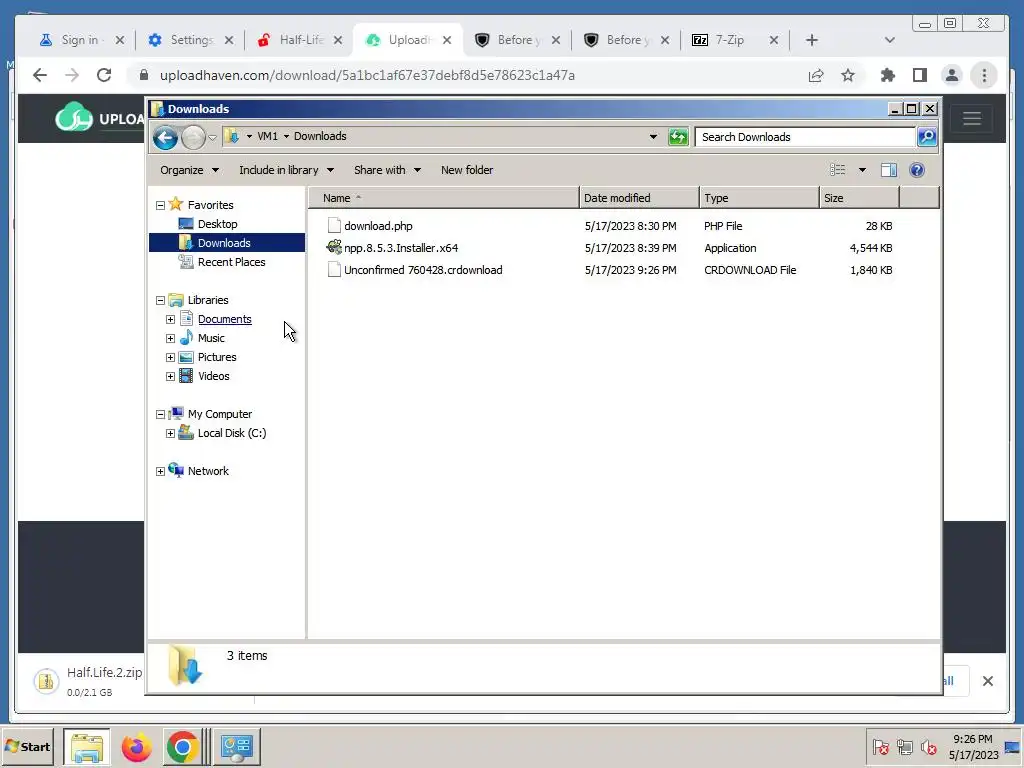Sort by the Type column header
The width and height of the screenshot is (1024, 768).
tap(760, 198)
